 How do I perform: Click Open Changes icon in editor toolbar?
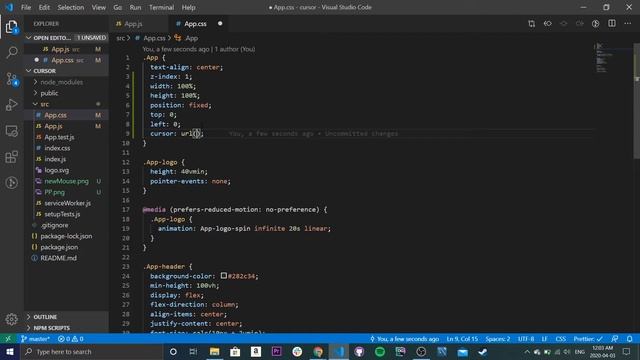click(x=531, y=24)
